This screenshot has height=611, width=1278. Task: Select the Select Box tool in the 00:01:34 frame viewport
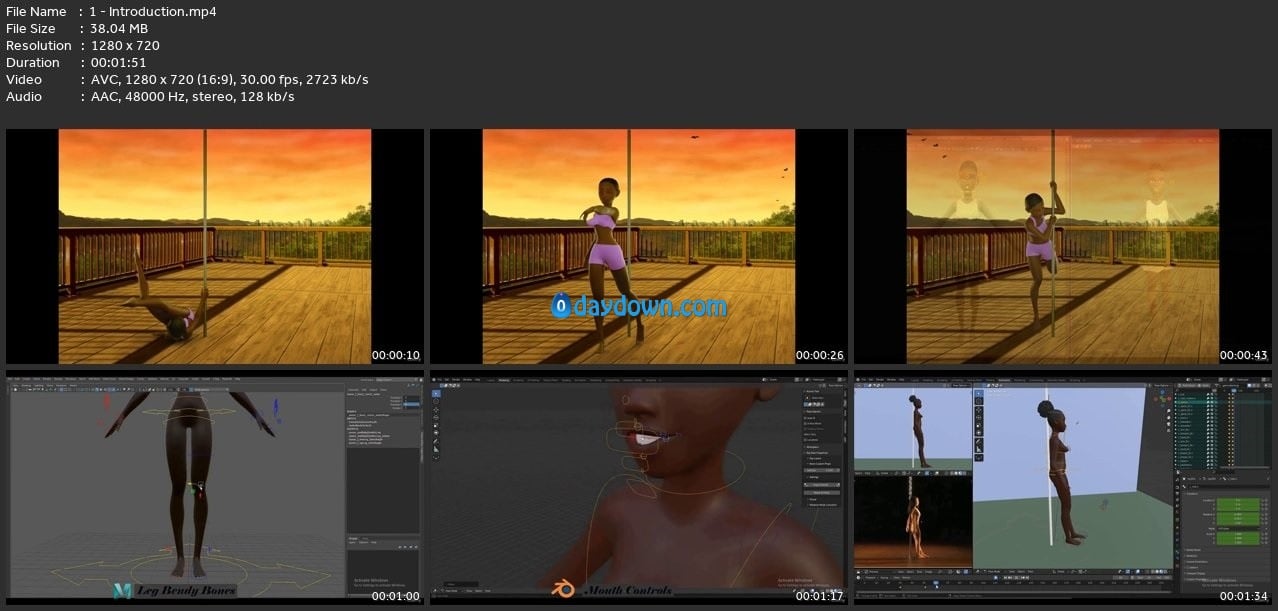click(979, 396)
